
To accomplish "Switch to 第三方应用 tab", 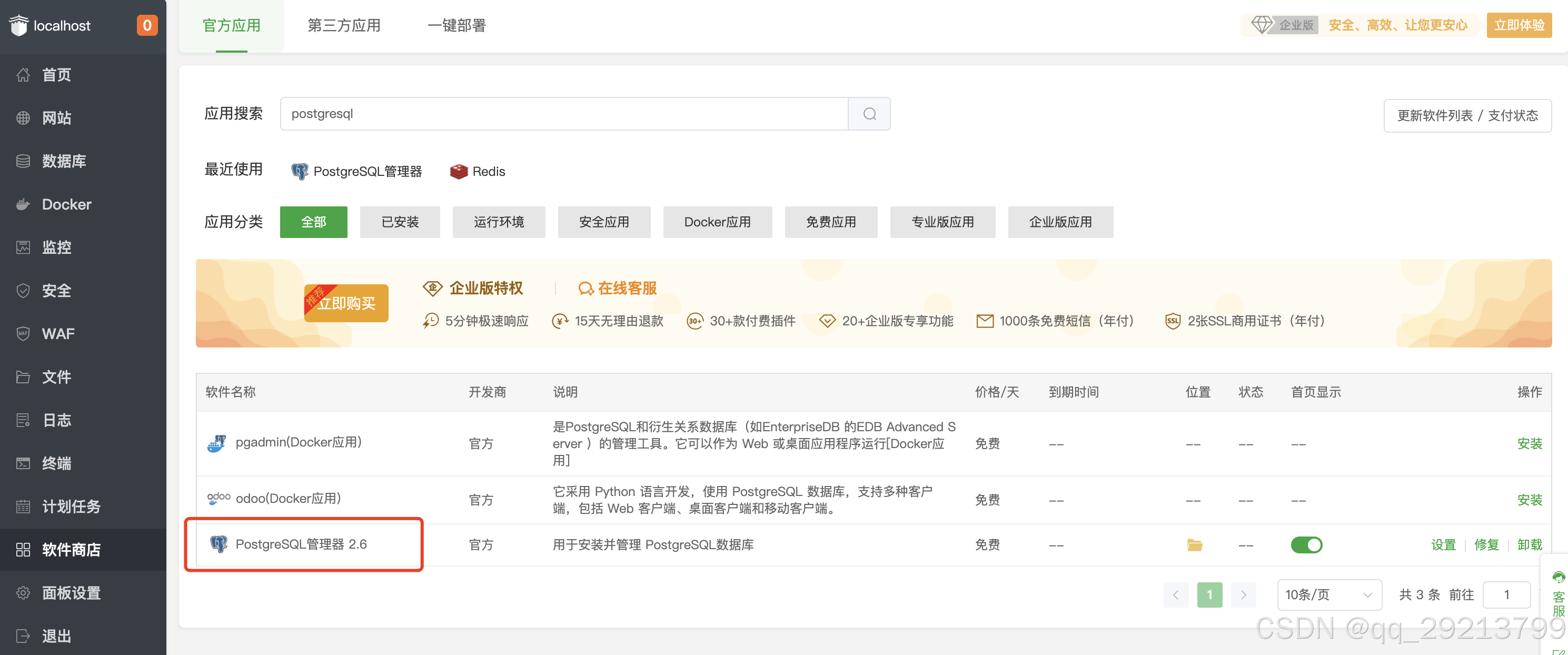I will coord(344,26).
